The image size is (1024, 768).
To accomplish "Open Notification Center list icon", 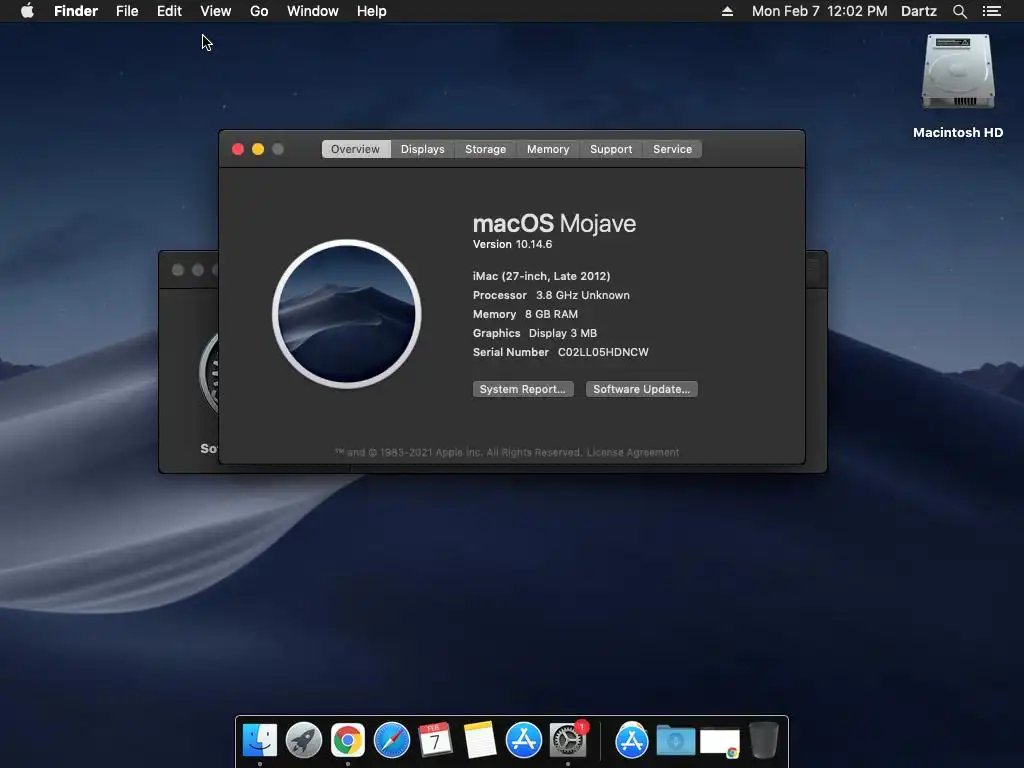I will click(x=992, y=11).
